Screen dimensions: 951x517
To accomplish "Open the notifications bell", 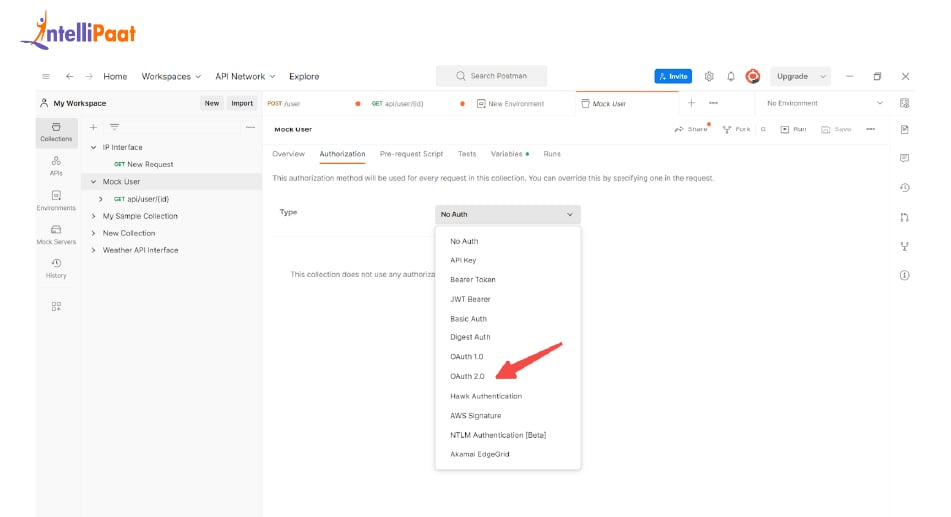I will tap(731, 76).
